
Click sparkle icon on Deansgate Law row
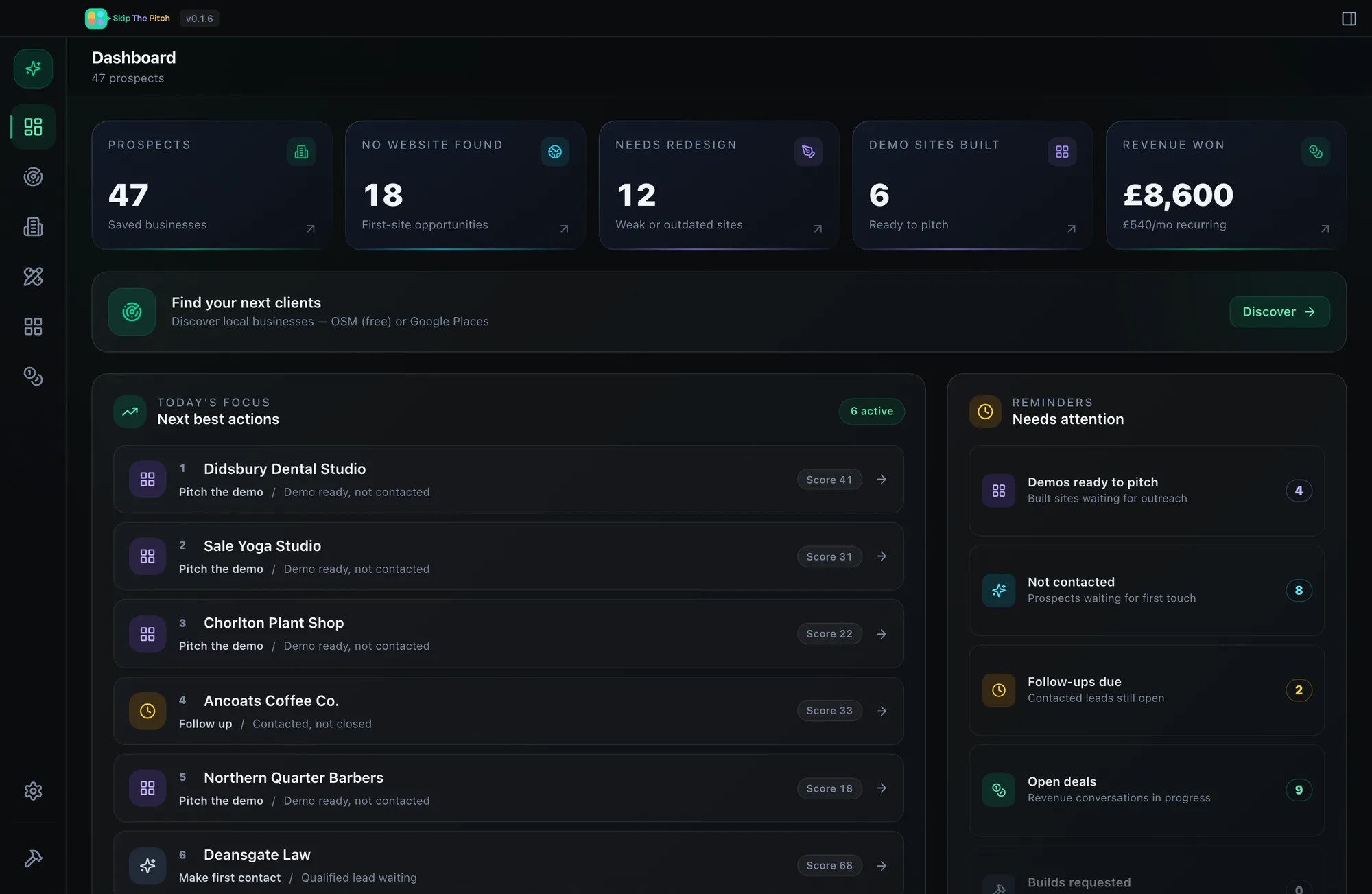click(147, 866)
